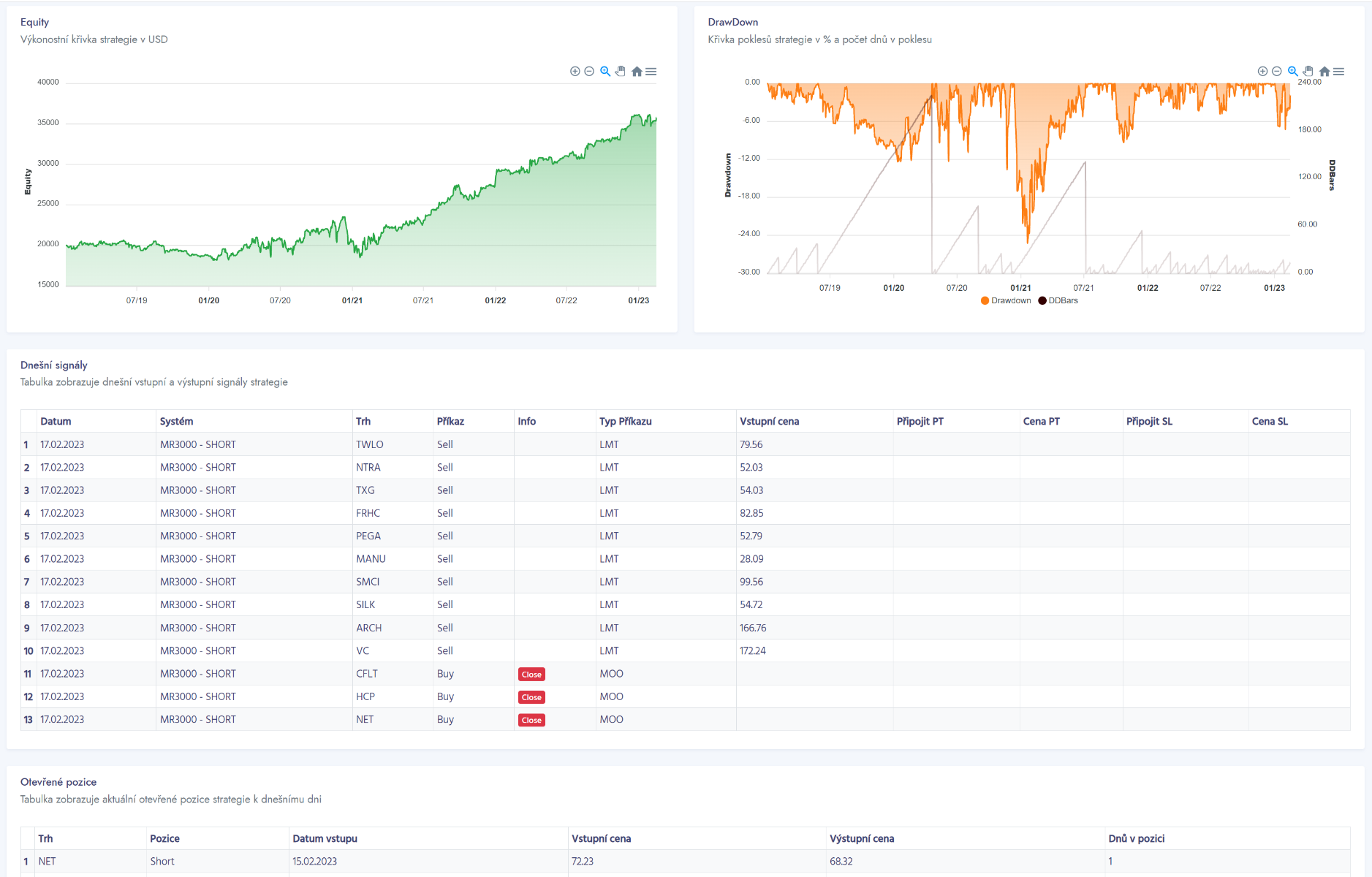Viewport: 1372px width, 877px height.
Task: Zoom in on the DrawDown chart
Action: 1262,72
